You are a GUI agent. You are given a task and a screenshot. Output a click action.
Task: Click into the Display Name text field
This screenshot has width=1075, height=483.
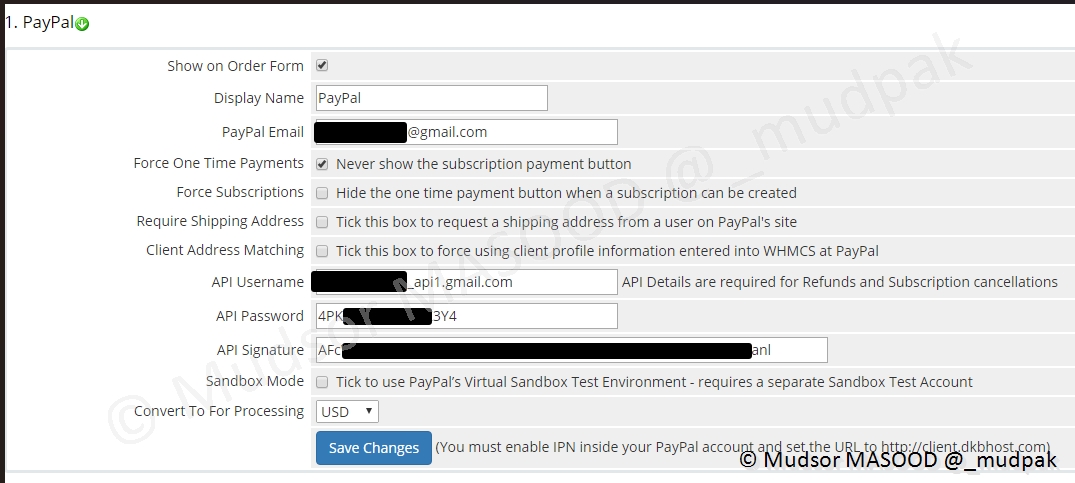(x=430, y=98)
